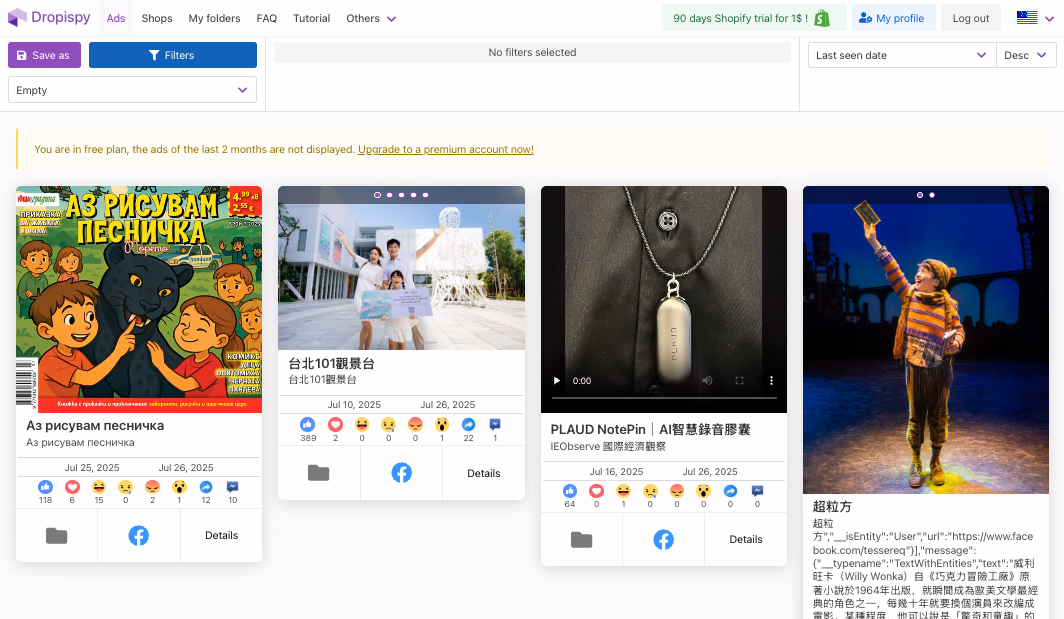Click share icon on 台北101觀景台 ad
The image size is (1064, 619).
468,424
